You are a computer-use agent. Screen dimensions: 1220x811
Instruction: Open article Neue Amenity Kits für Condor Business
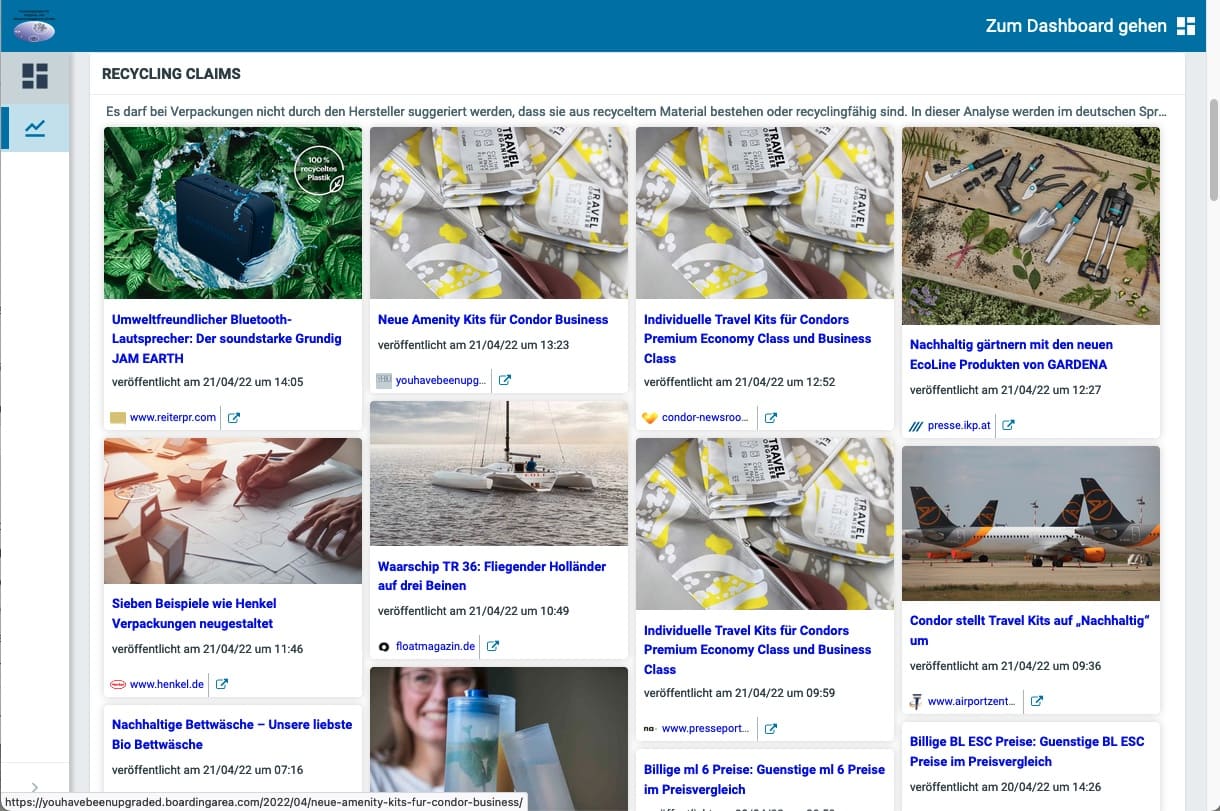[493, 319]
